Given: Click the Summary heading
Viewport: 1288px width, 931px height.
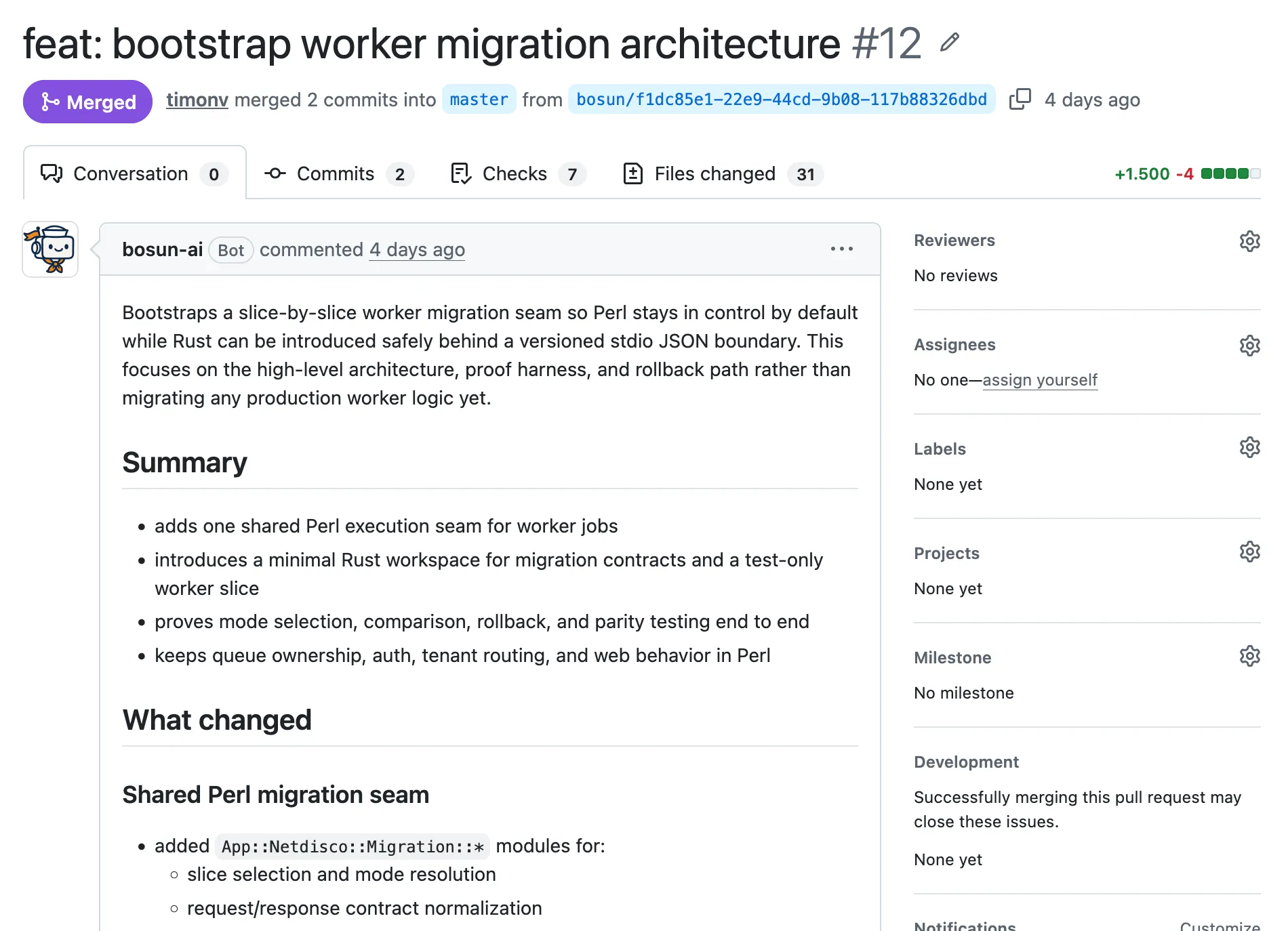Looking at the screenshot, I should (x=184, y=462).
